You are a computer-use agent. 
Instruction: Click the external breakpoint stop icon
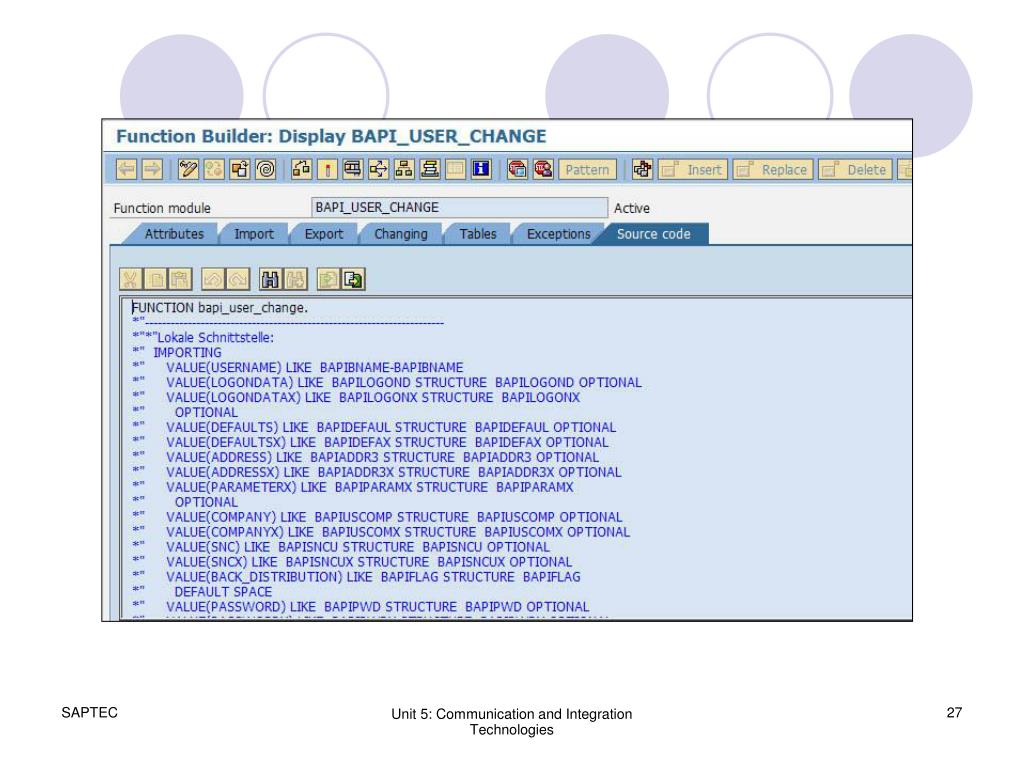[x=543, y=170]
